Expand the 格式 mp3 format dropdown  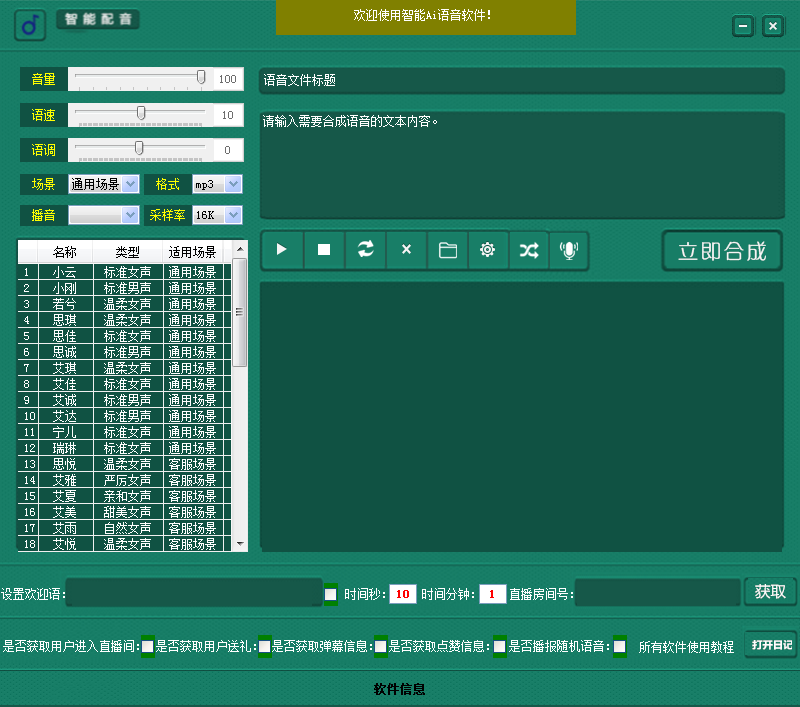click(233, 184)
